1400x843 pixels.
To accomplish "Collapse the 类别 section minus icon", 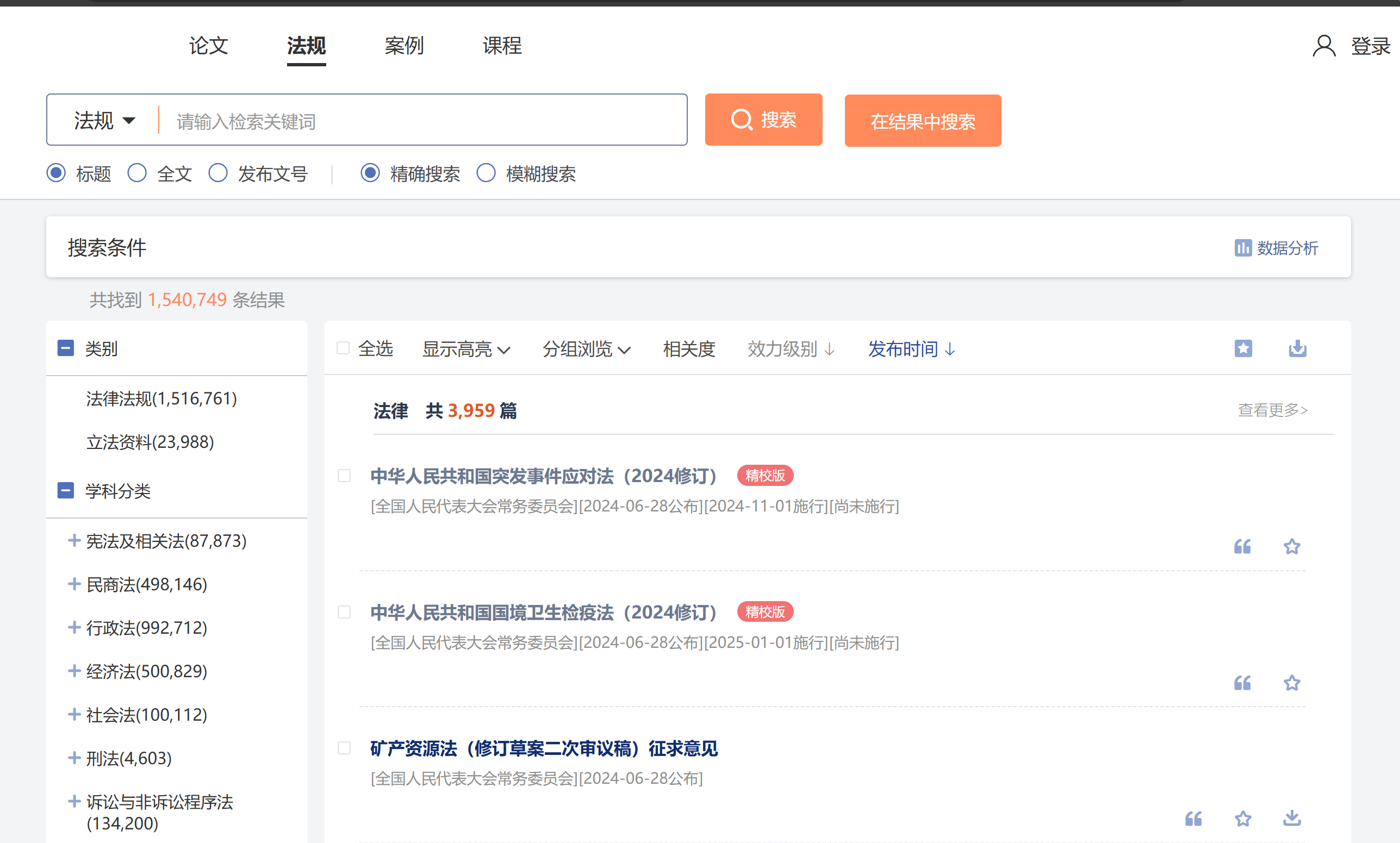I will point(66,348).
